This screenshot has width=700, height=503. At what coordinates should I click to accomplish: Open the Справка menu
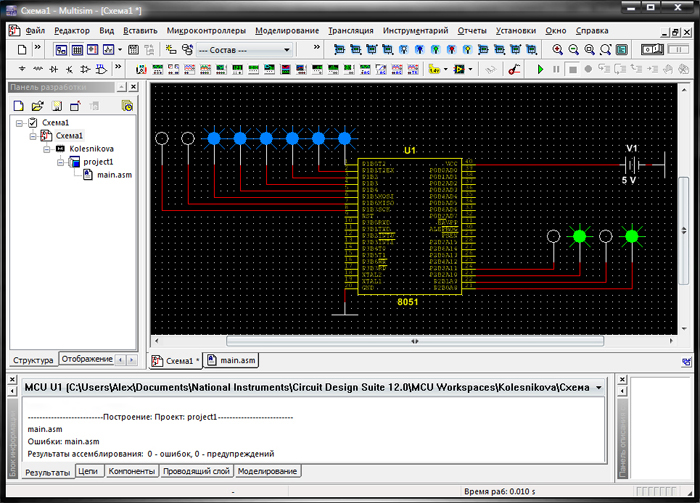click(x=592, y=30)
